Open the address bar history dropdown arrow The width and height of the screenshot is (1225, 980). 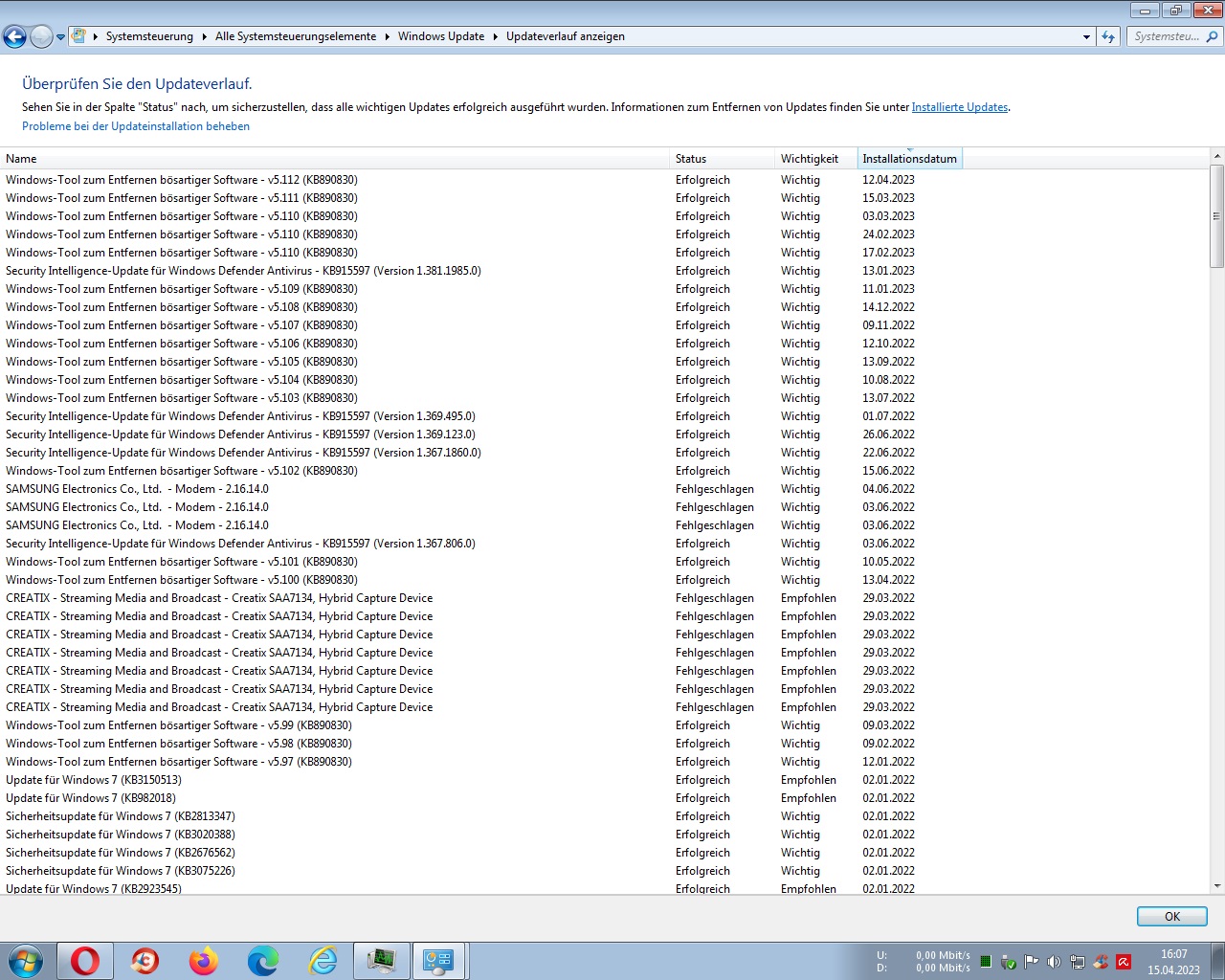(1086, 37)
